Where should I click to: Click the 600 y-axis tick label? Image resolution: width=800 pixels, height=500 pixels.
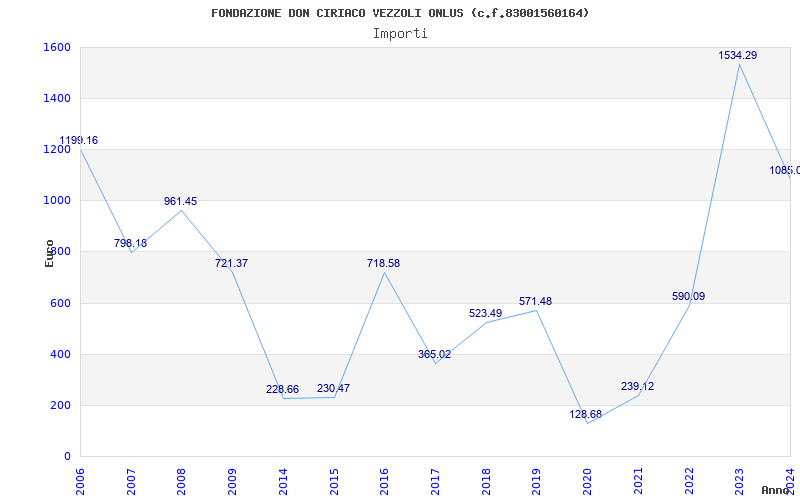[x=60, y=304]
